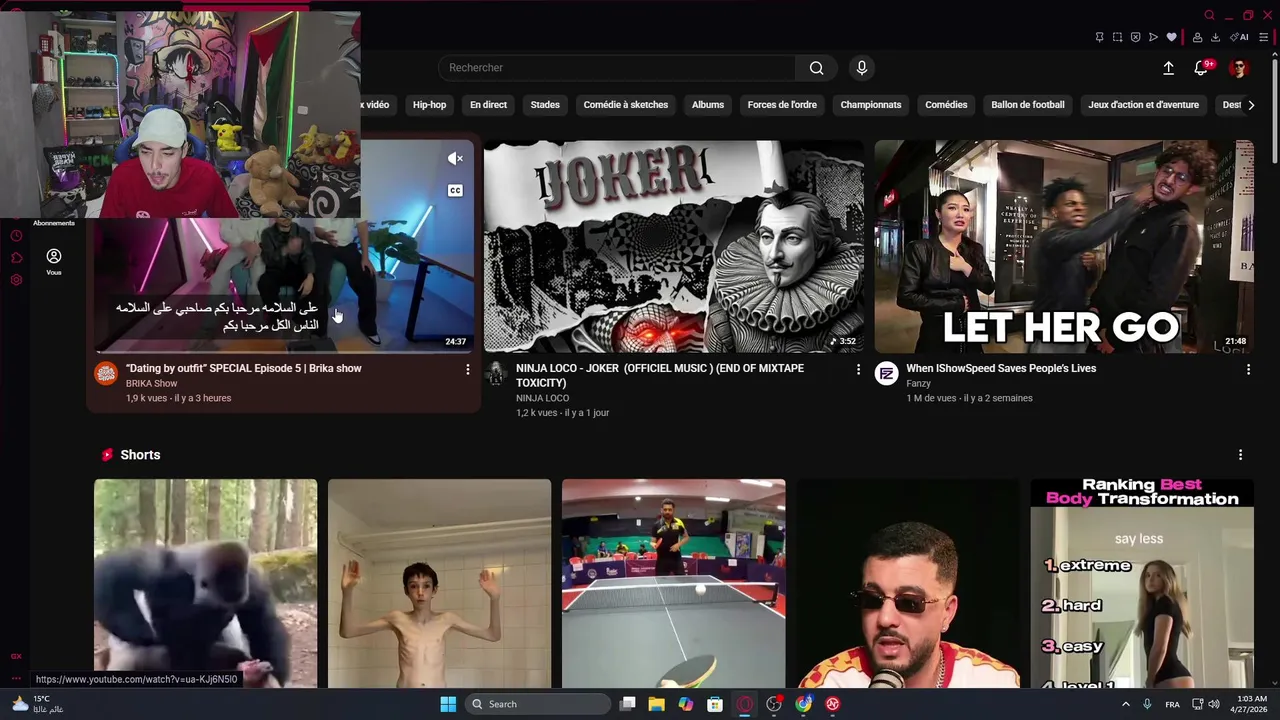Open Opera GX easy setup menu icon
This screenshot has width=1280, height=720.
1264,37
